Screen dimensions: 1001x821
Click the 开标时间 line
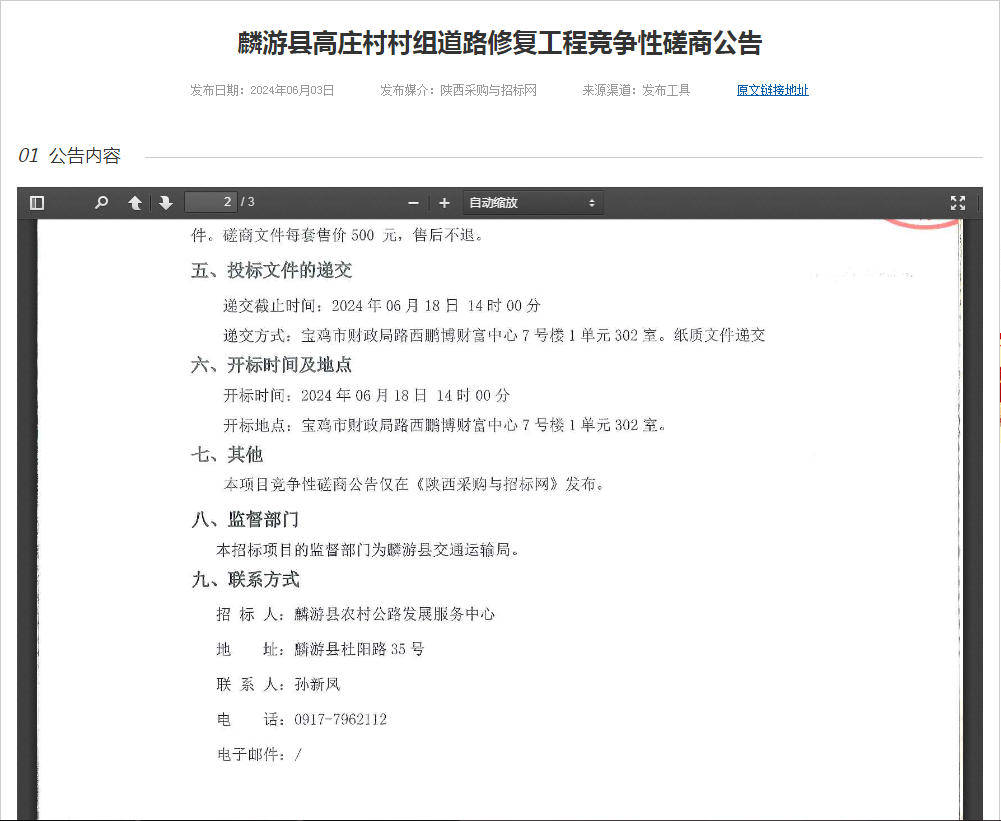(x=366, y=396)
